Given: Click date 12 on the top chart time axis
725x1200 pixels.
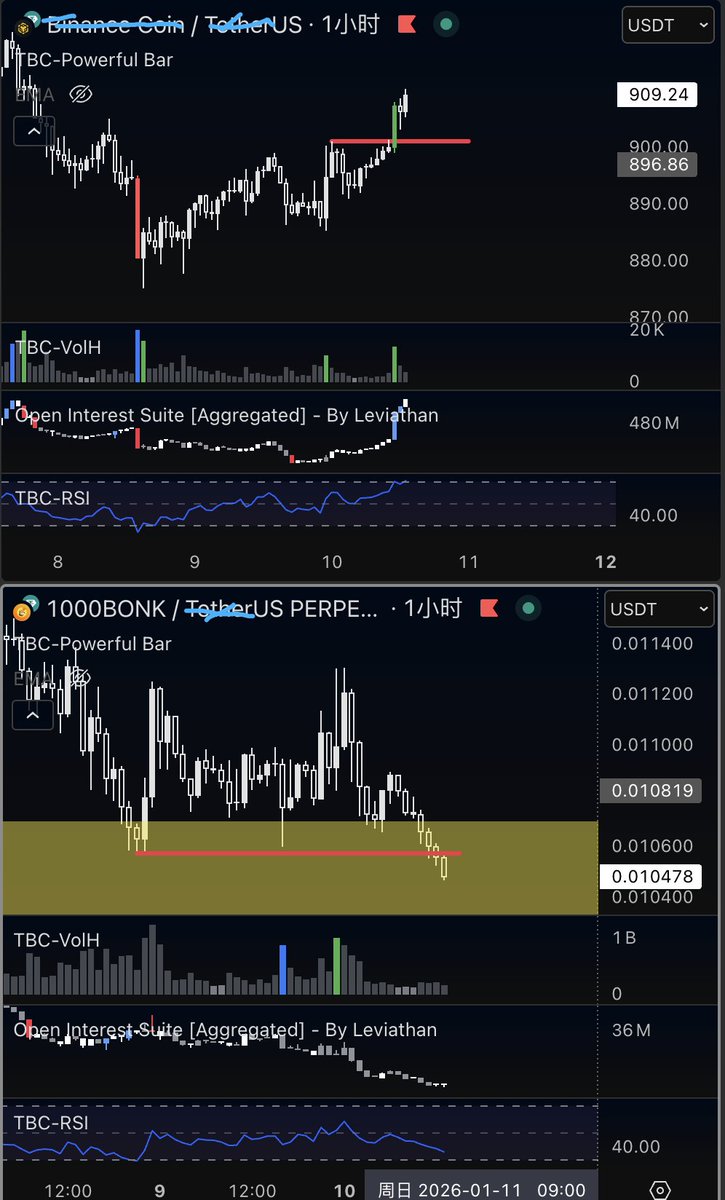Looking at the screenshot, I should [x=605, y=562].
